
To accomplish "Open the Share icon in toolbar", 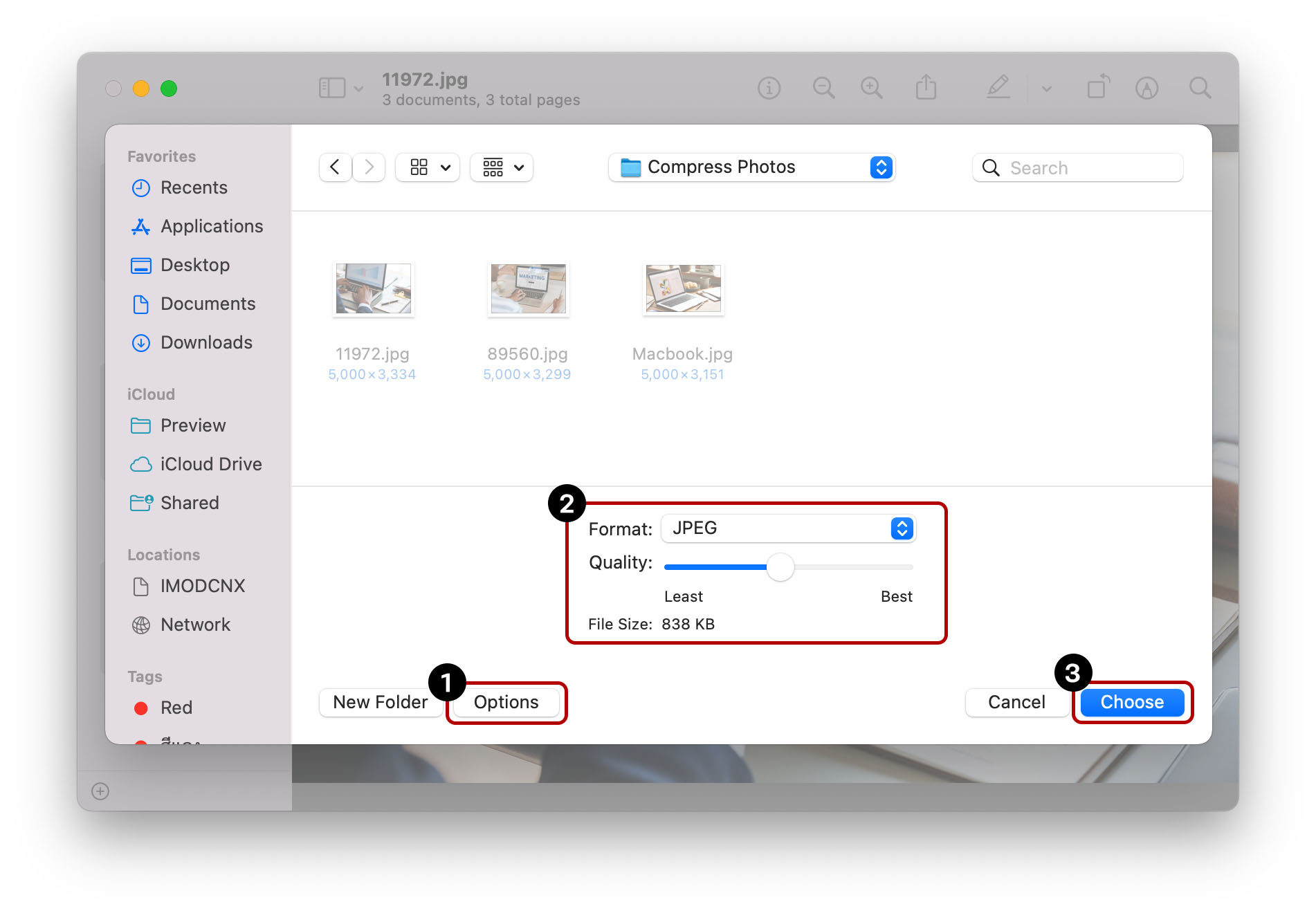I will (x=926, y=89).
